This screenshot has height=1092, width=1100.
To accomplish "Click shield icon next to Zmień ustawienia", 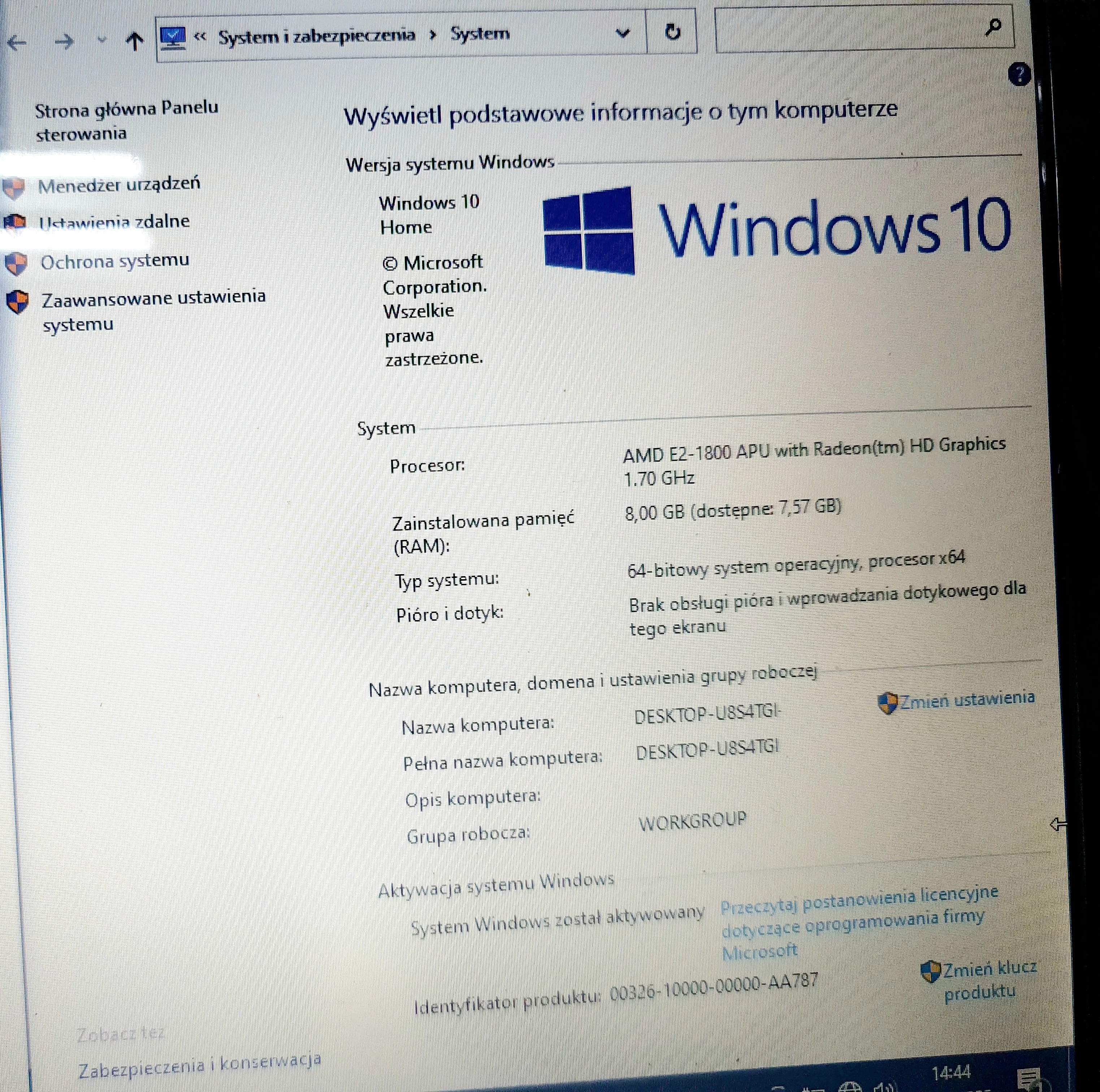I will [x=887, y=703].
